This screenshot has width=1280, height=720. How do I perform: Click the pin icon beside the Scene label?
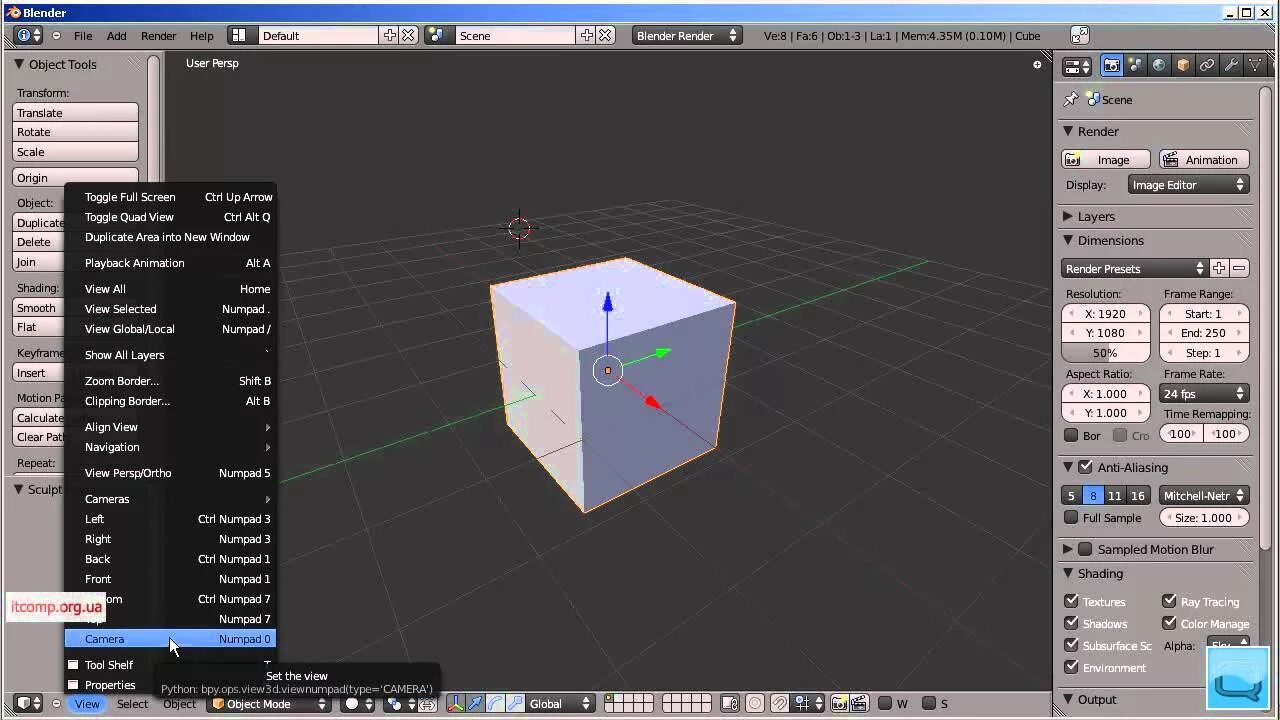point(1070,99)
